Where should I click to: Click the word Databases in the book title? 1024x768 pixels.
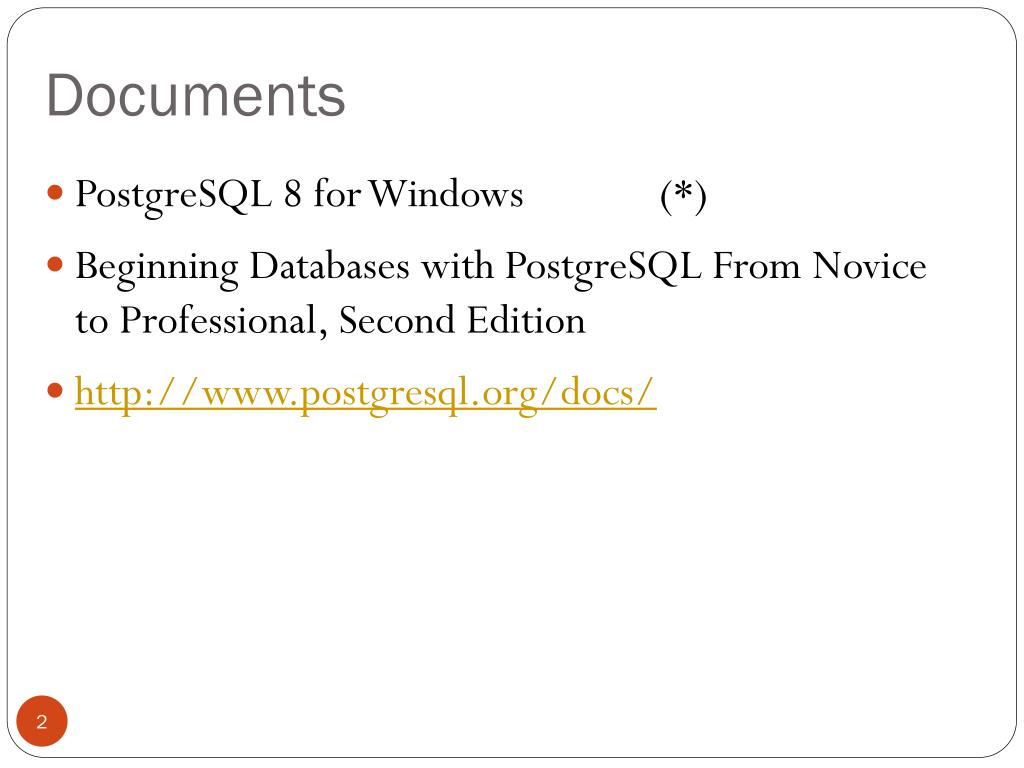click(x=329, y=266)
